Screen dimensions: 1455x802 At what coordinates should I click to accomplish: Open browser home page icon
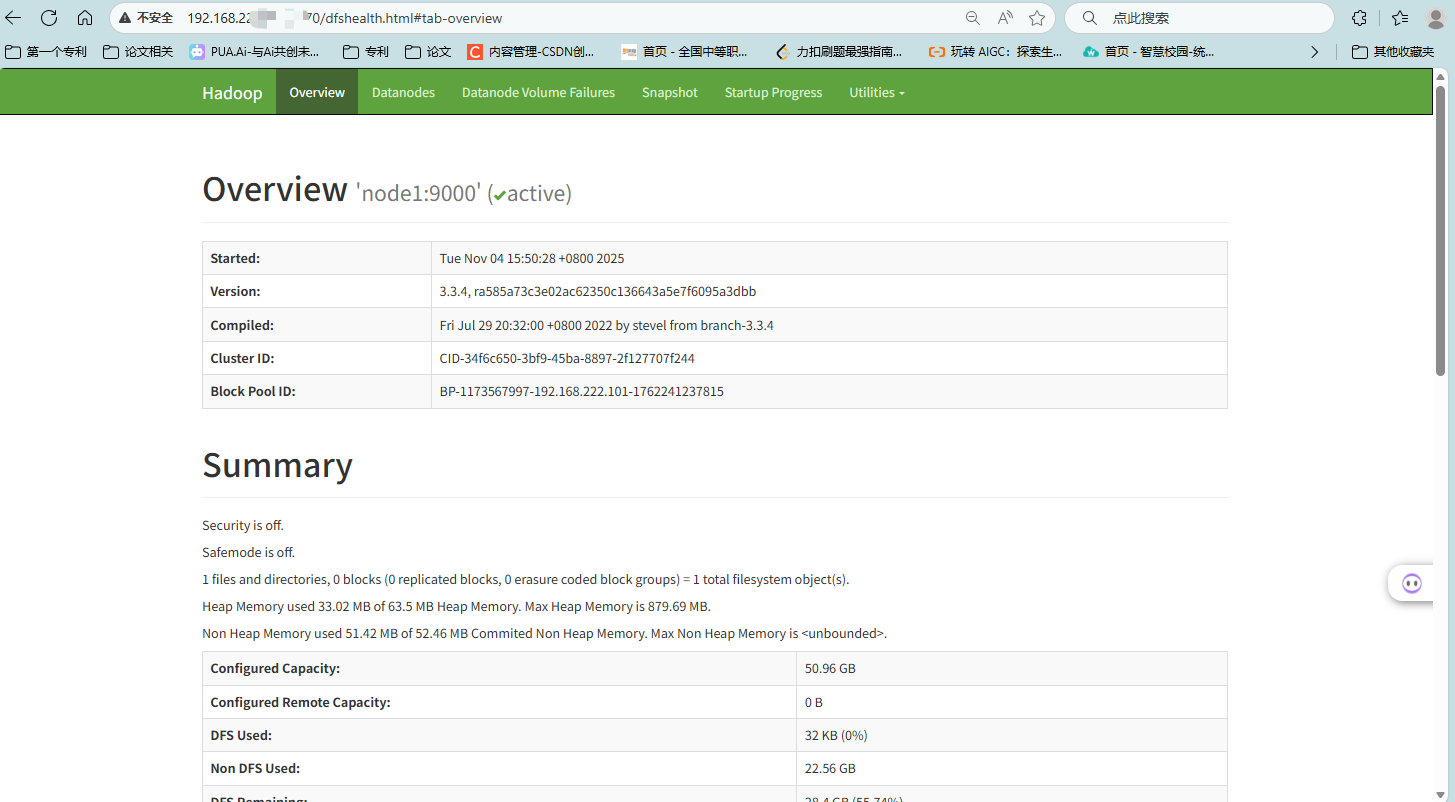(85, 18)
